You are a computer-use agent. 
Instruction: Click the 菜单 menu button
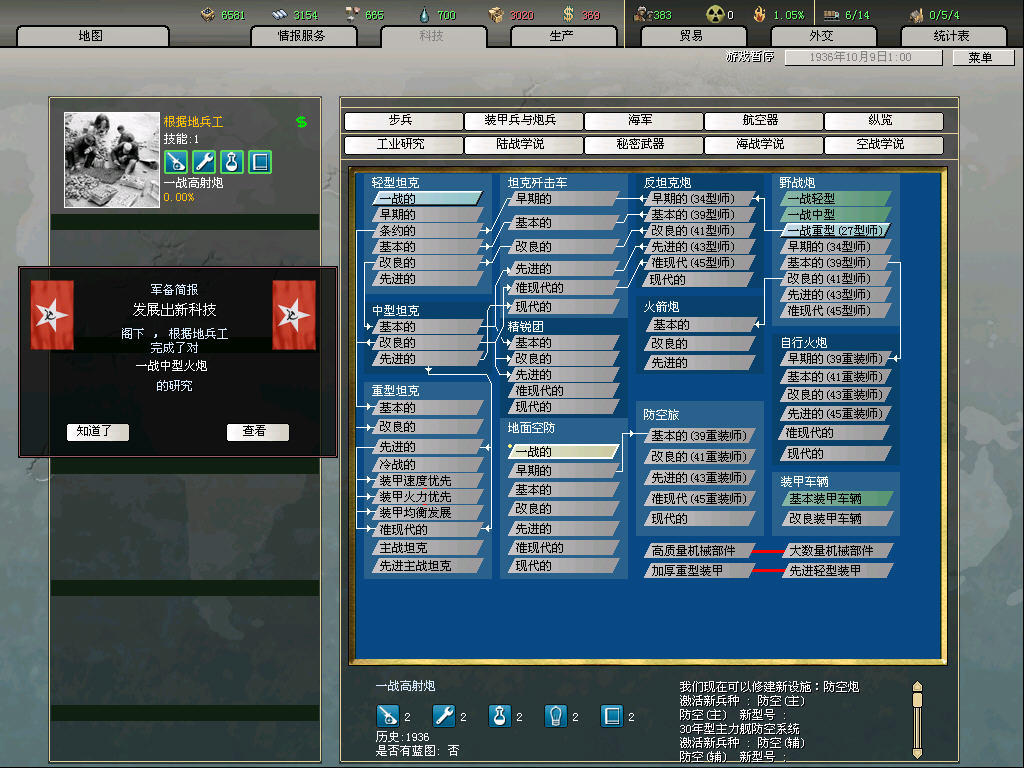click(x=982, y=57)
